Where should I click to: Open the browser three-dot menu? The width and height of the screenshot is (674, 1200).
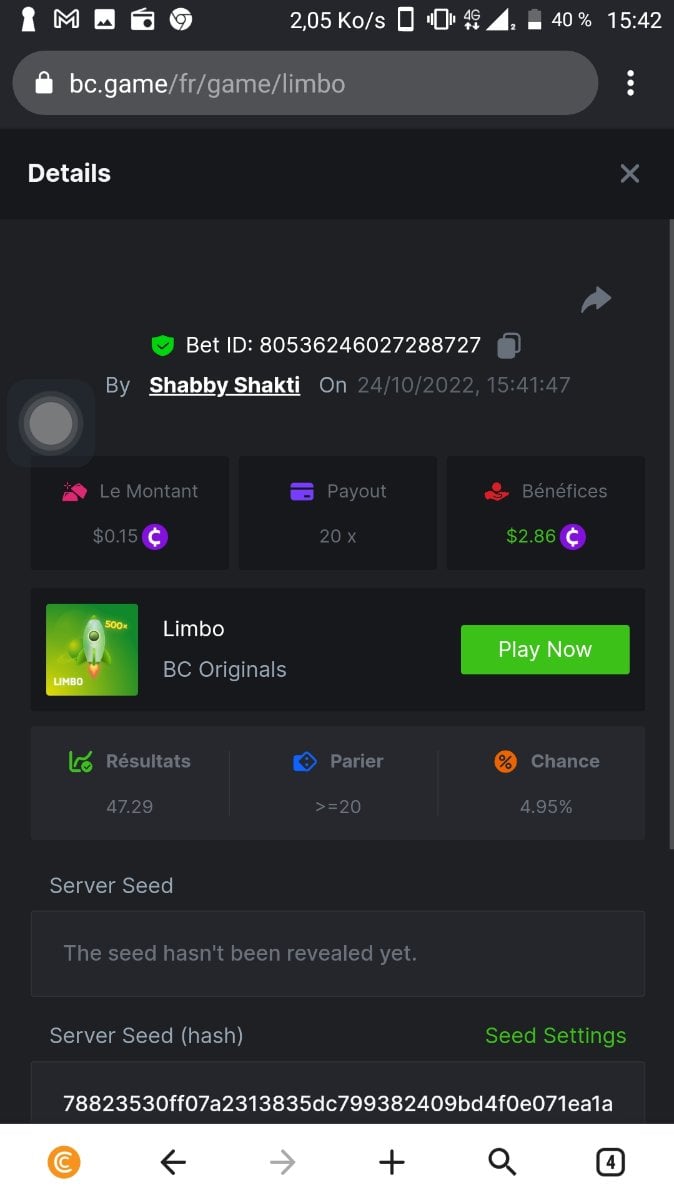630,83
